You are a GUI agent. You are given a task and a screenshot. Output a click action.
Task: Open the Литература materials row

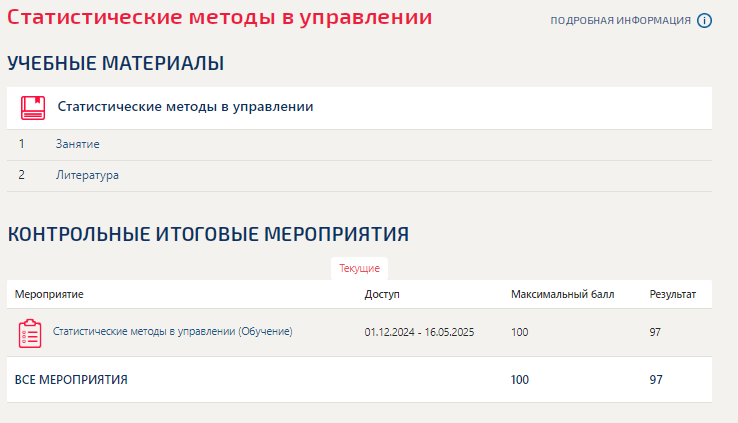(x=359, y=176)
